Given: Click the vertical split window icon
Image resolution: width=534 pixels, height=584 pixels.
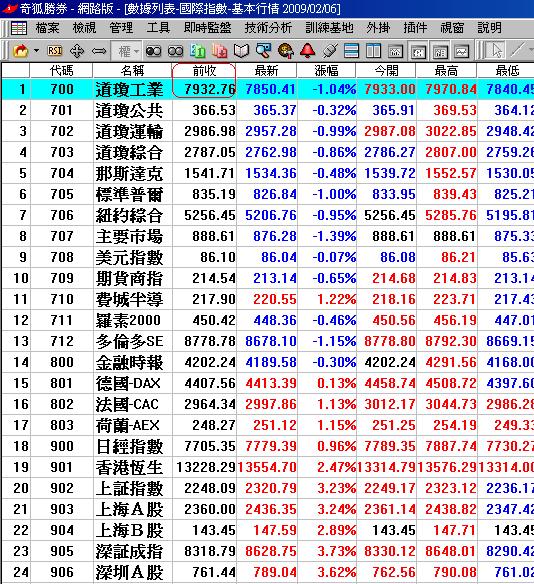Looking at the screenshot, I should click(373, 51).
